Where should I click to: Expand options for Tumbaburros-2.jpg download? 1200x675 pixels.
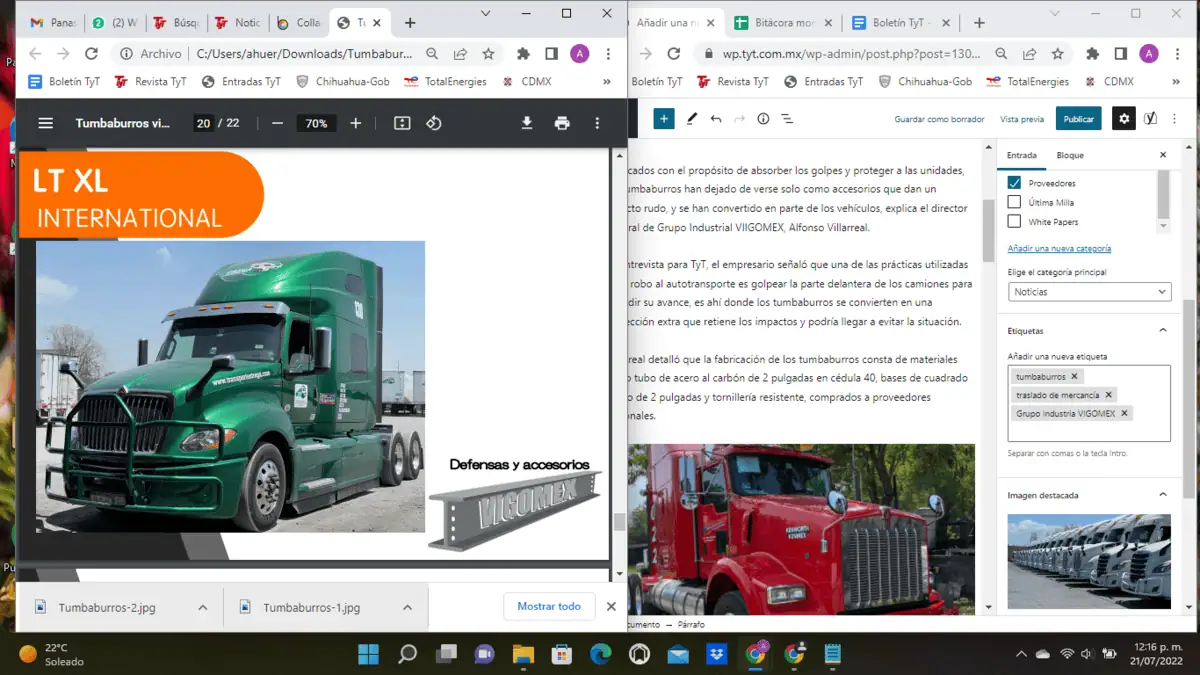point(202,607)
